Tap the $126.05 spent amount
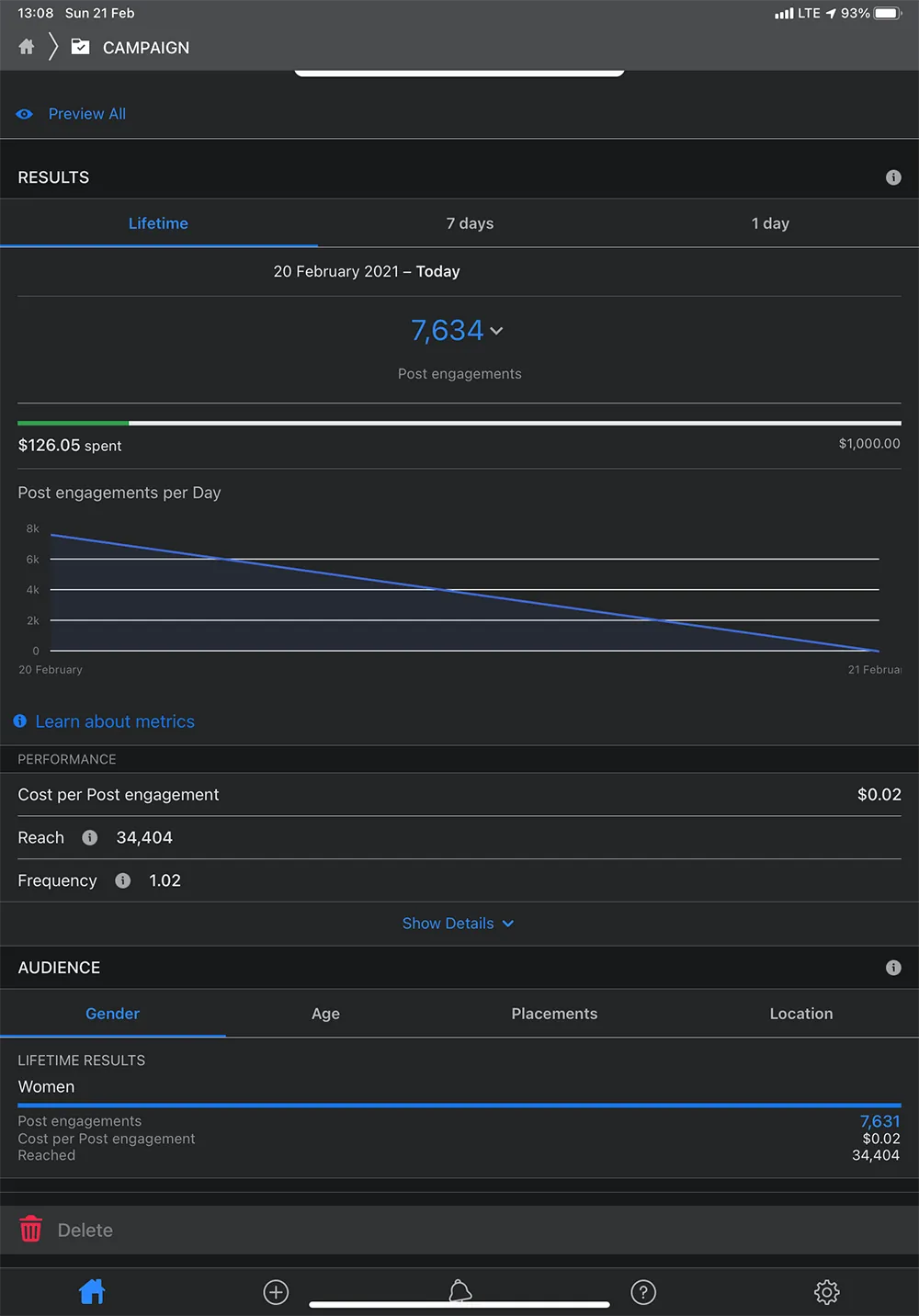919x1316 pixels. point(70,446)
